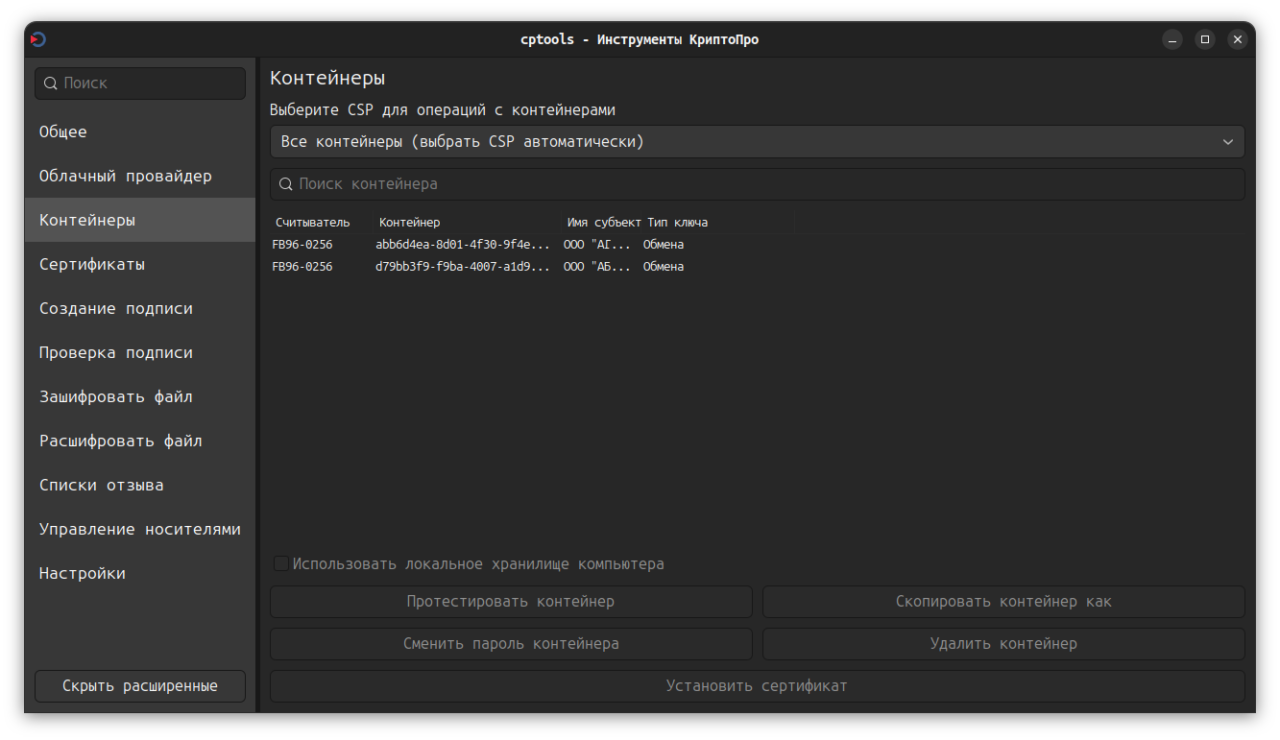Click Протестировать контейнер button

511,602
